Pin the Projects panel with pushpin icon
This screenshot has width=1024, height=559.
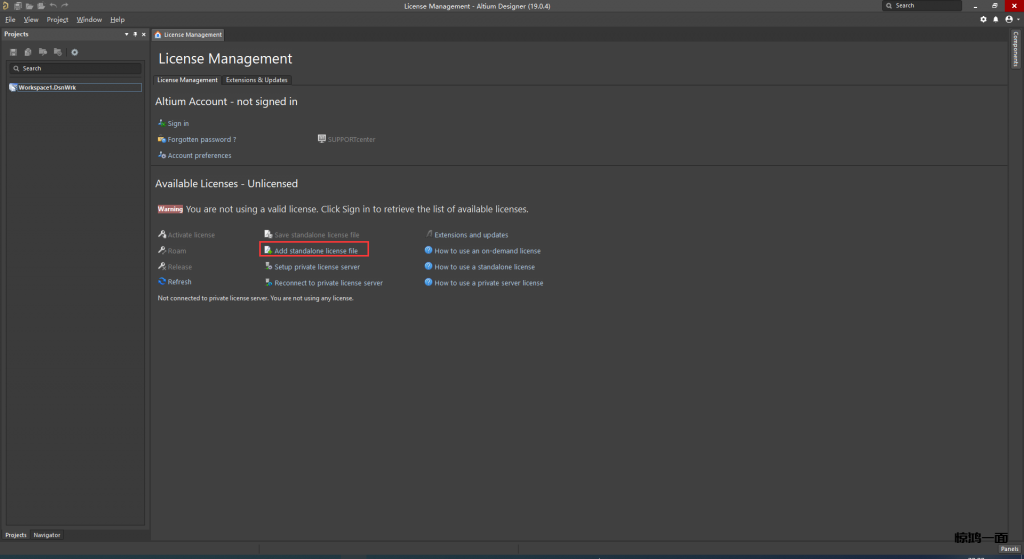135,34
